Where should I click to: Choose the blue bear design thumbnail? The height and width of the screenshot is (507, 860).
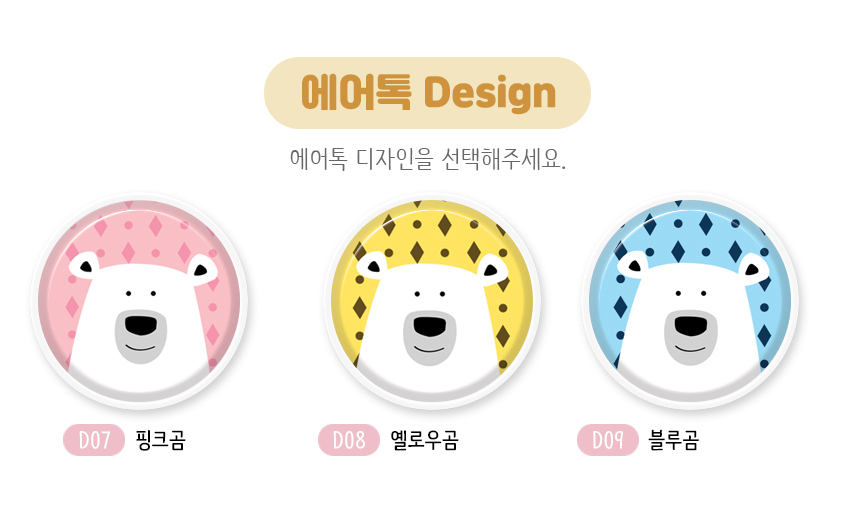point(690,301)
